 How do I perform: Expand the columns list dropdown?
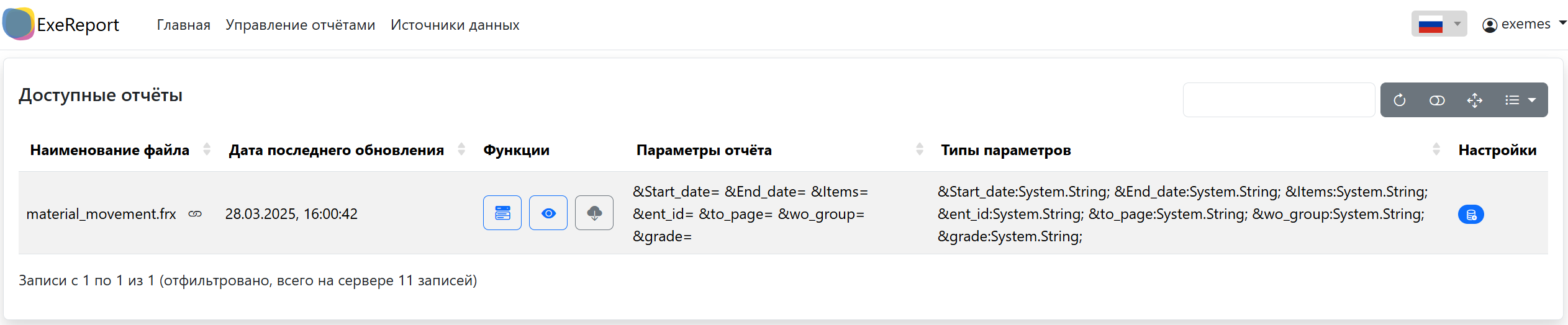[x=1520, y=100]
